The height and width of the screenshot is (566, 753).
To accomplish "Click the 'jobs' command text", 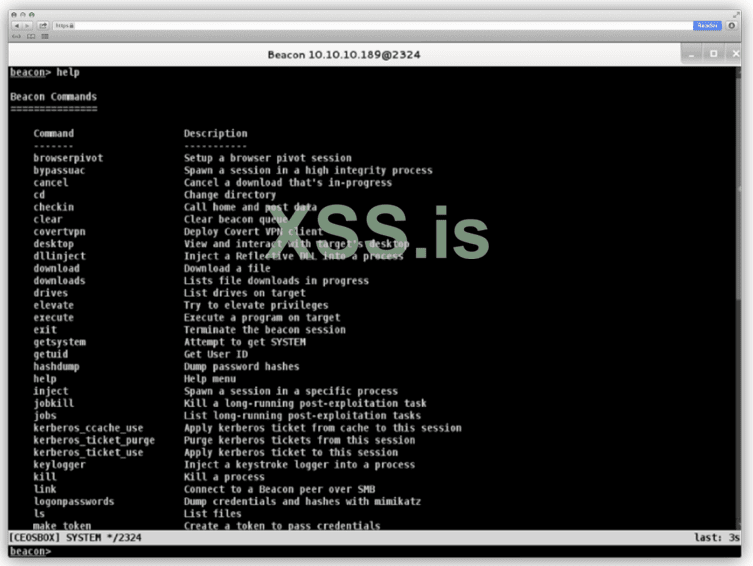I will click(45, 416).
